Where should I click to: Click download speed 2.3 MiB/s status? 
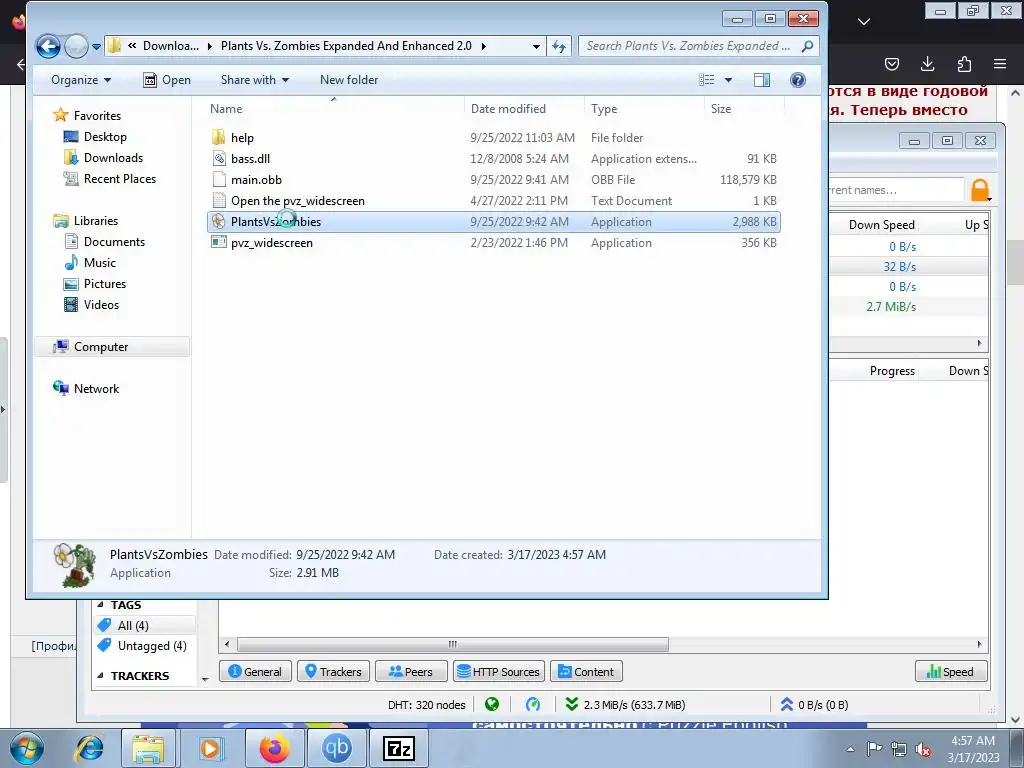pyautogui.click(x=626, y=705)
